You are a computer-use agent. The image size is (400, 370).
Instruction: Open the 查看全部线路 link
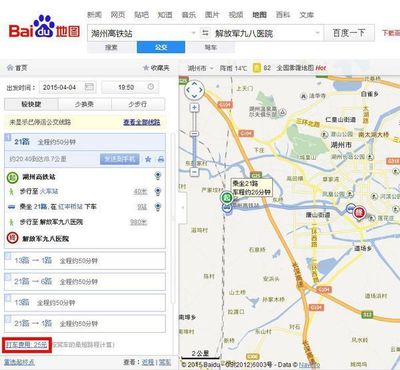[x=142, y=122]
